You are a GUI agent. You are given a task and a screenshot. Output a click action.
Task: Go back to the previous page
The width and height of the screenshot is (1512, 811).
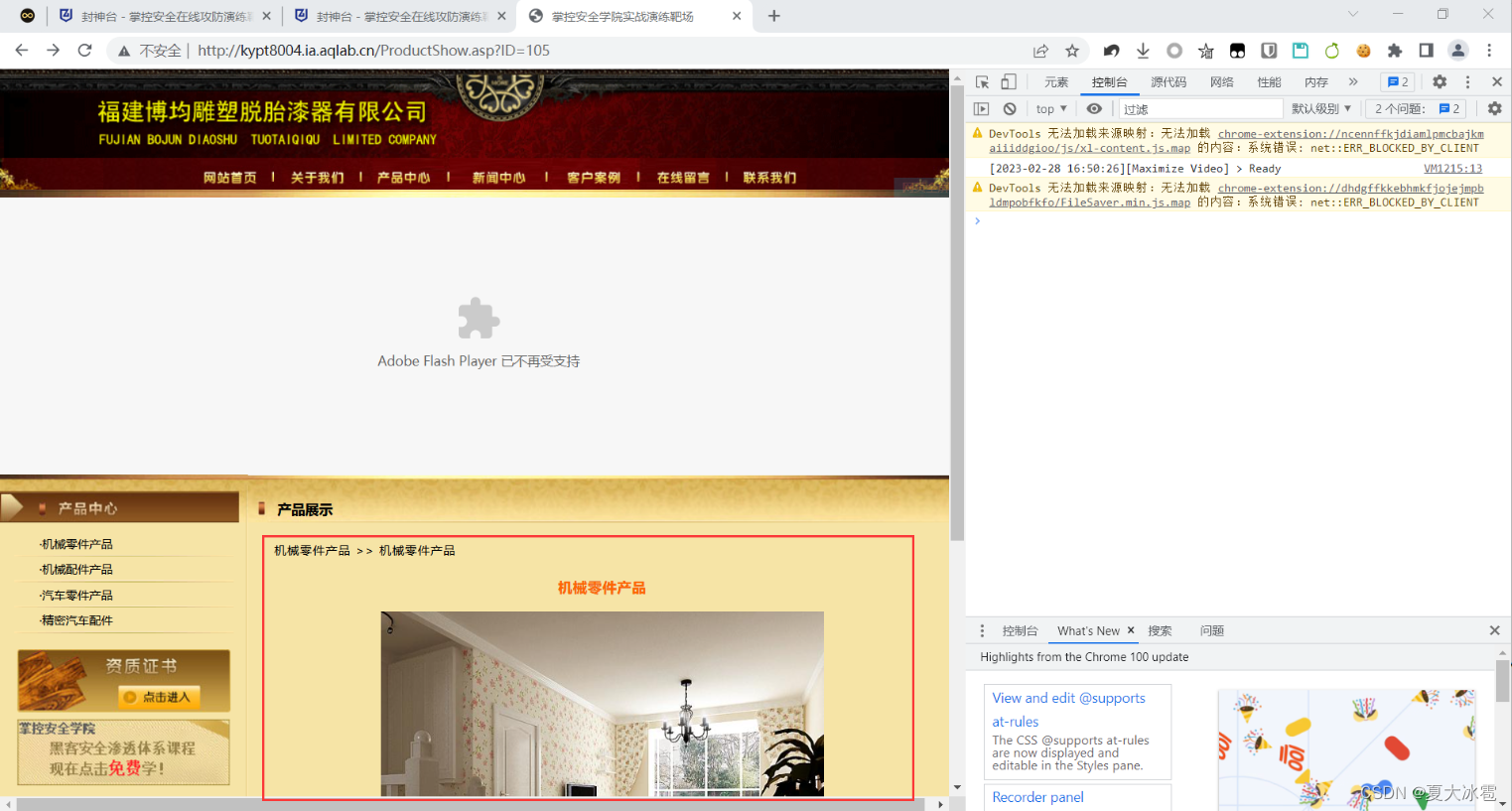click(x=22, y=51)
